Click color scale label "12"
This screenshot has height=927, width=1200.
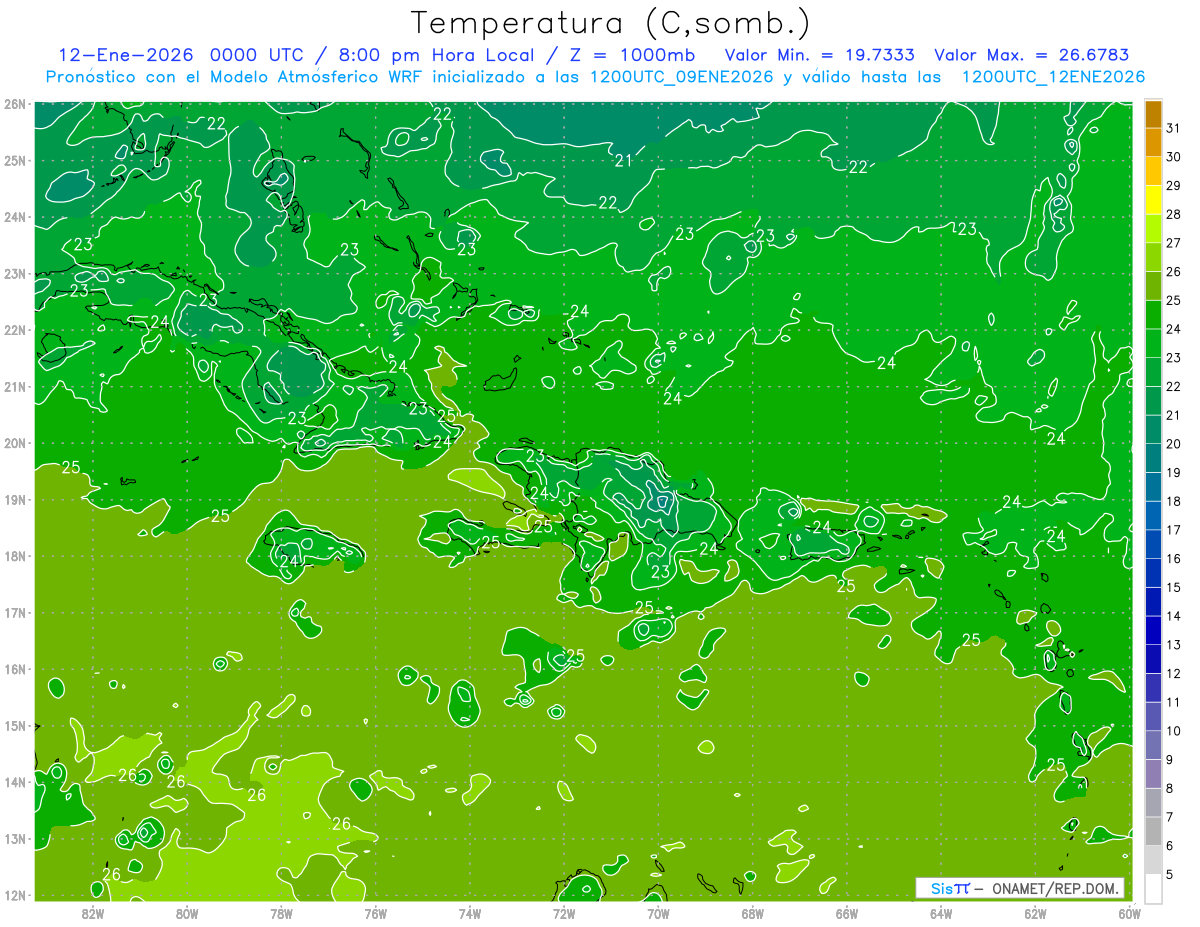[x=1174, y=673]
